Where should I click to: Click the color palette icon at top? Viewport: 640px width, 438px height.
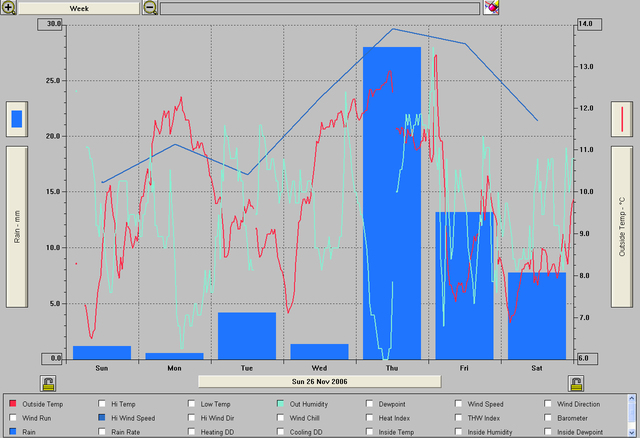(x=491, y=8)
